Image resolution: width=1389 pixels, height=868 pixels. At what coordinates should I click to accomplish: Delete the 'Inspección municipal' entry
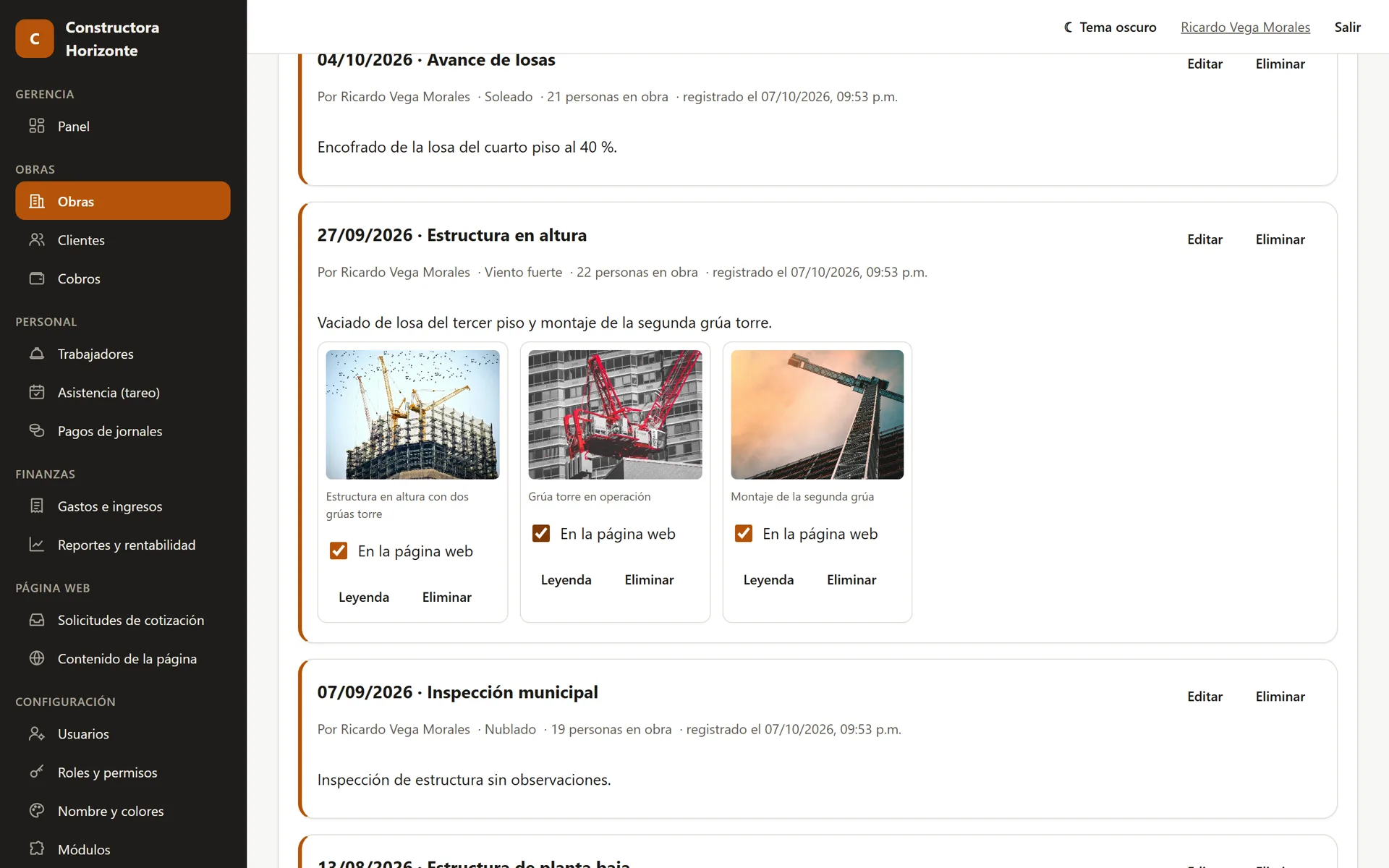click(1280, 697)
